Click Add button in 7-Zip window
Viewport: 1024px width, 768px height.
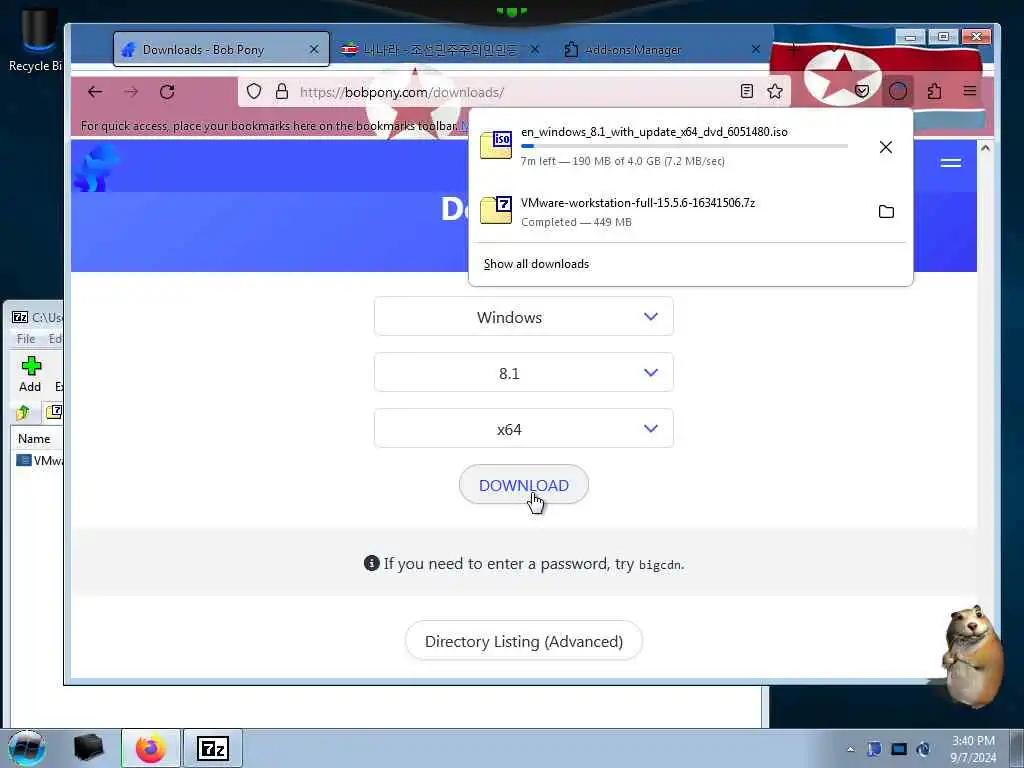30,374
